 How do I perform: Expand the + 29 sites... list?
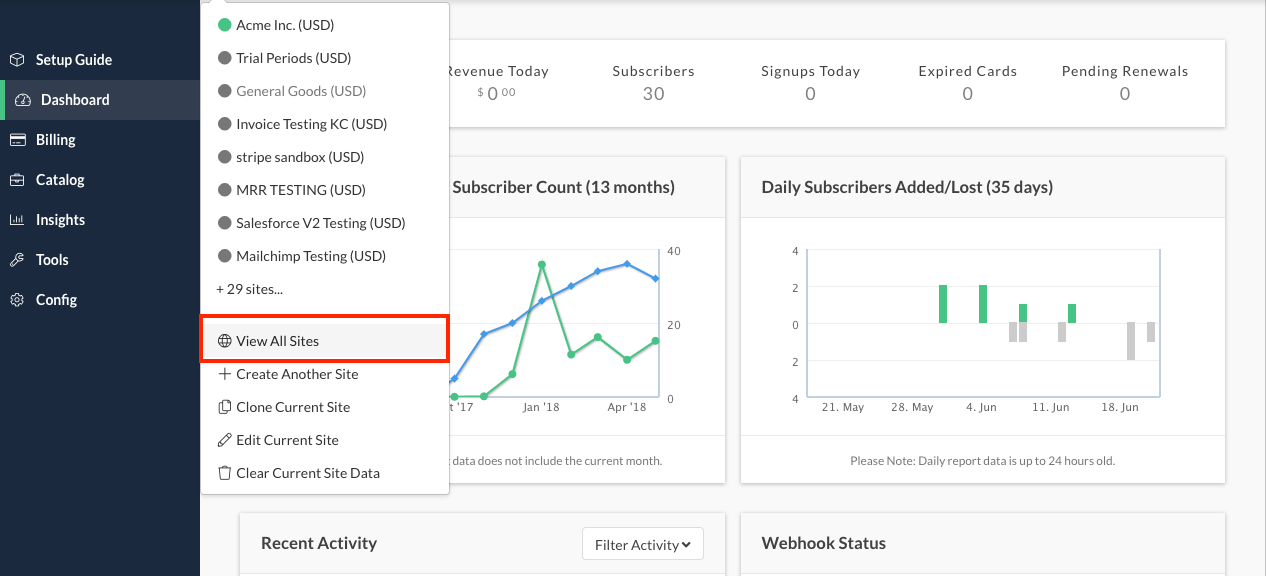[x=249, y=289]
